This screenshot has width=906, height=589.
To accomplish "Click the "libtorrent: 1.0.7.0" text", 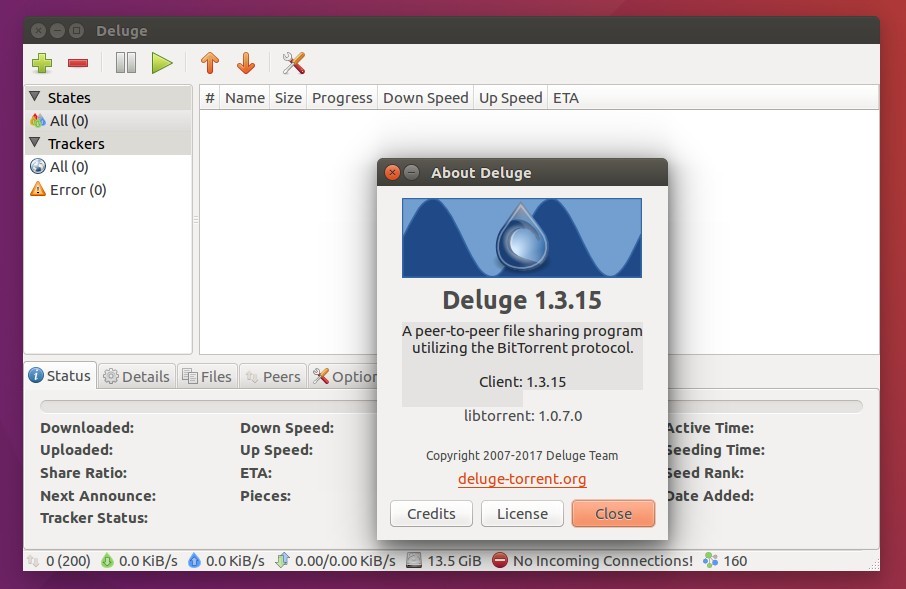I will (523, 416).
